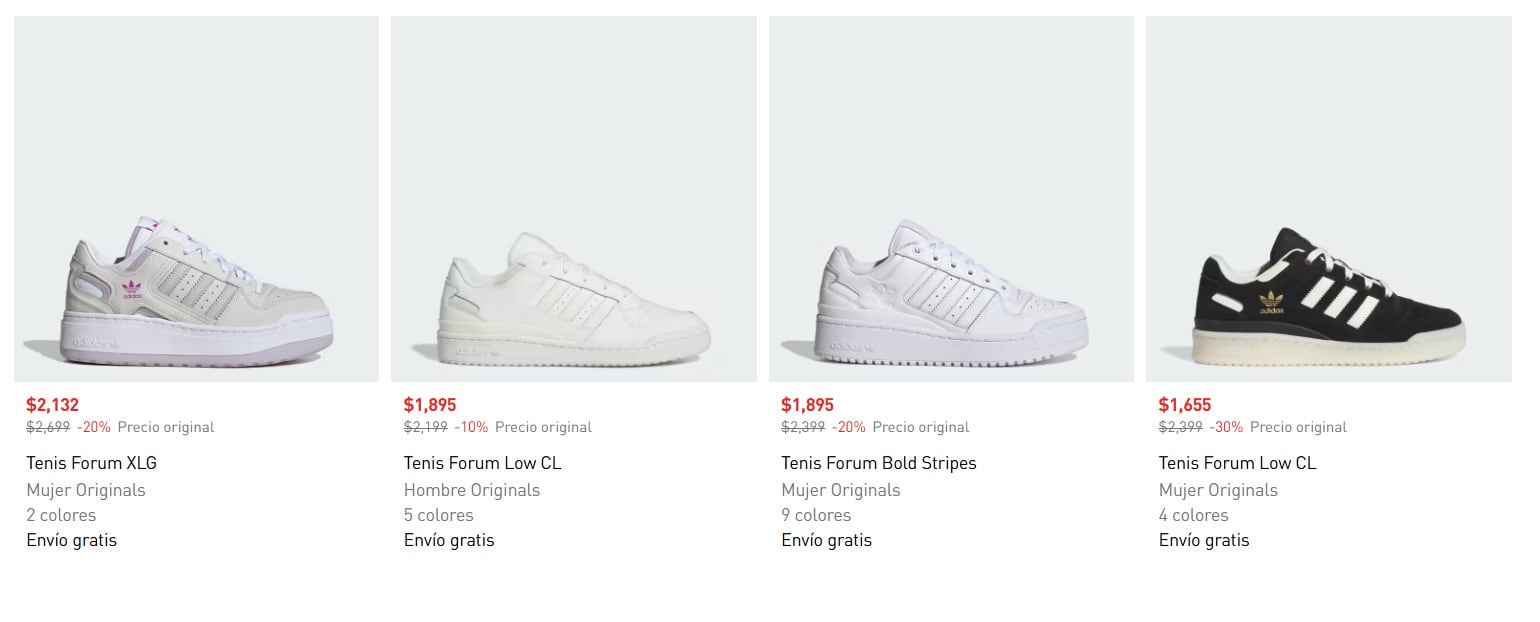Click the Tenis Forum XLG product image
The width and height of the screenshot is (1540, 622).
196,197
